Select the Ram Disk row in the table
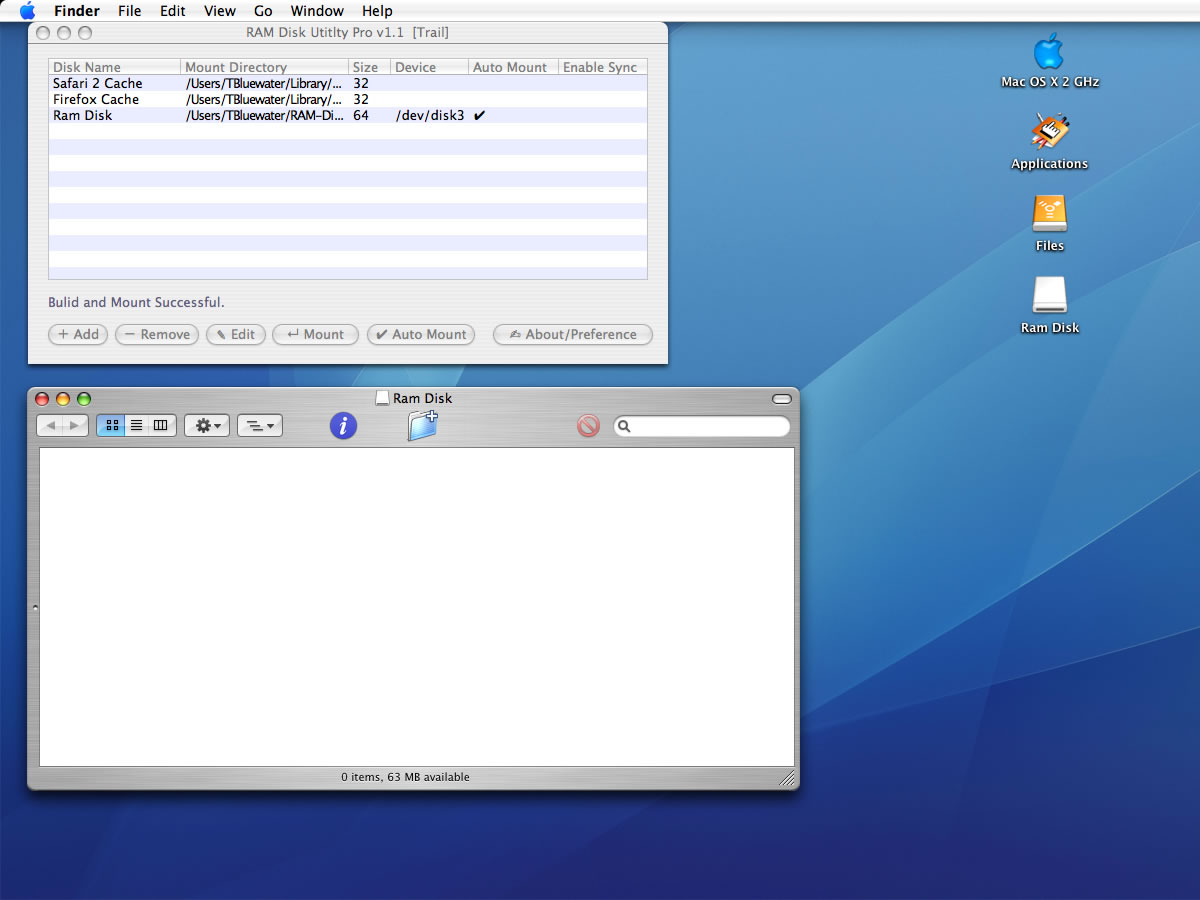This screenshot has width=1200, height=900. 348,115
